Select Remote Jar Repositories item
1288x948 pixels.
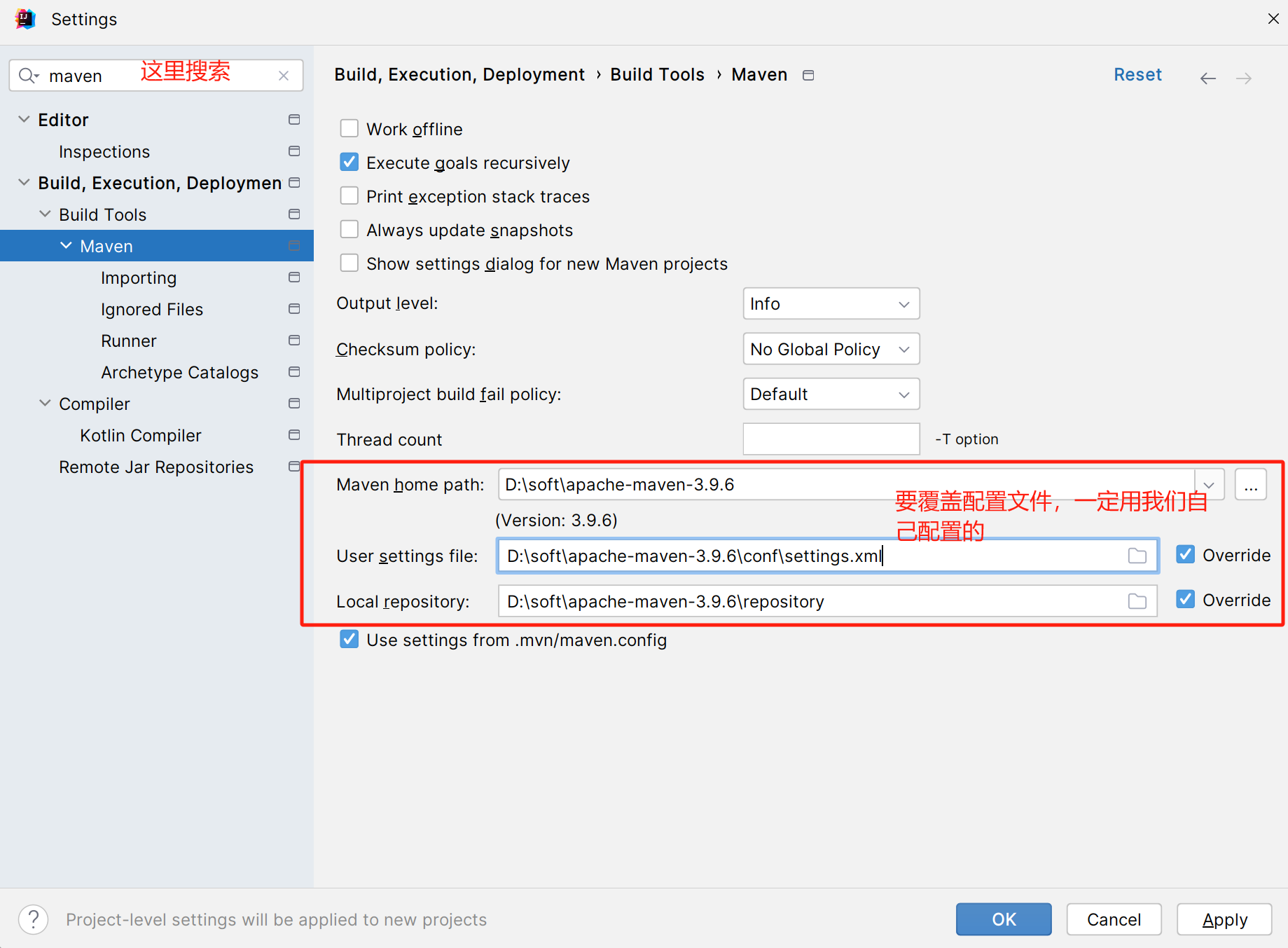[x=156, y=467]
